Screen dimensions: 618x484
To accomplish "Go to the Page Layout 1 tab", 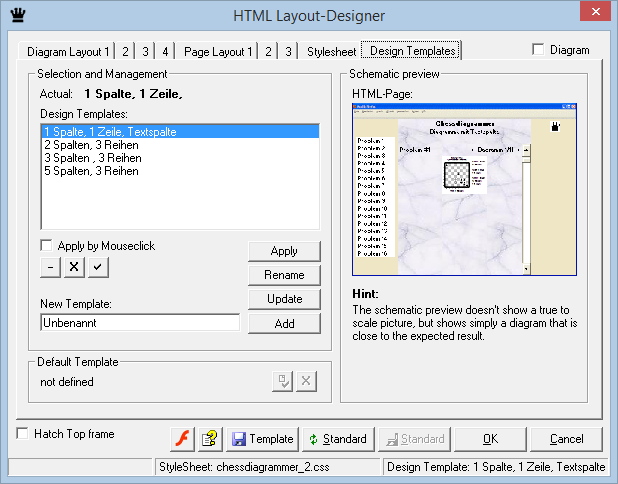I will (x=218, y=51).
